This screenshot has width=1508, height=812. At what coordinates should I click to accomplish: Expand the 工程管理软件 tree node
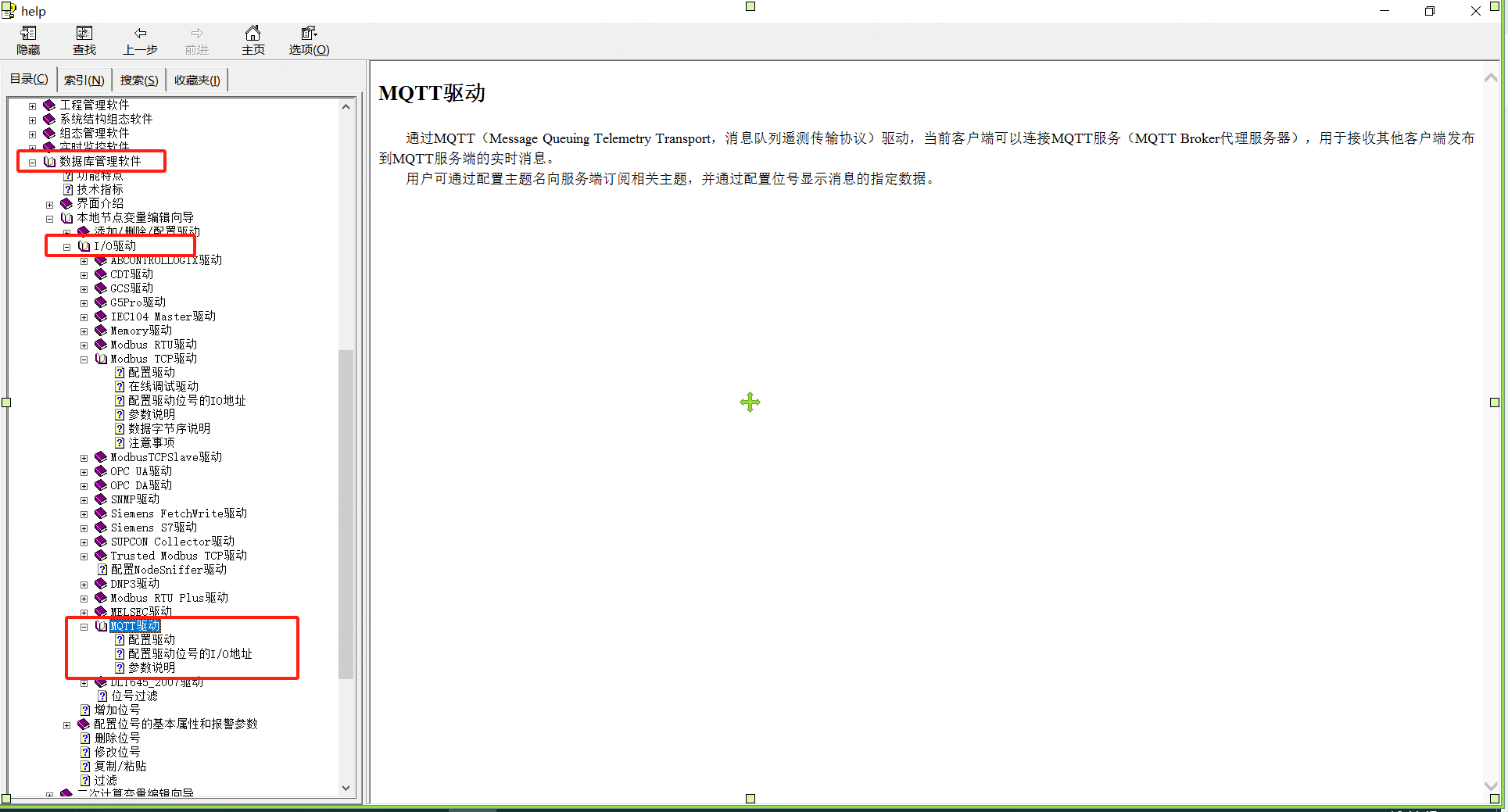32,106
